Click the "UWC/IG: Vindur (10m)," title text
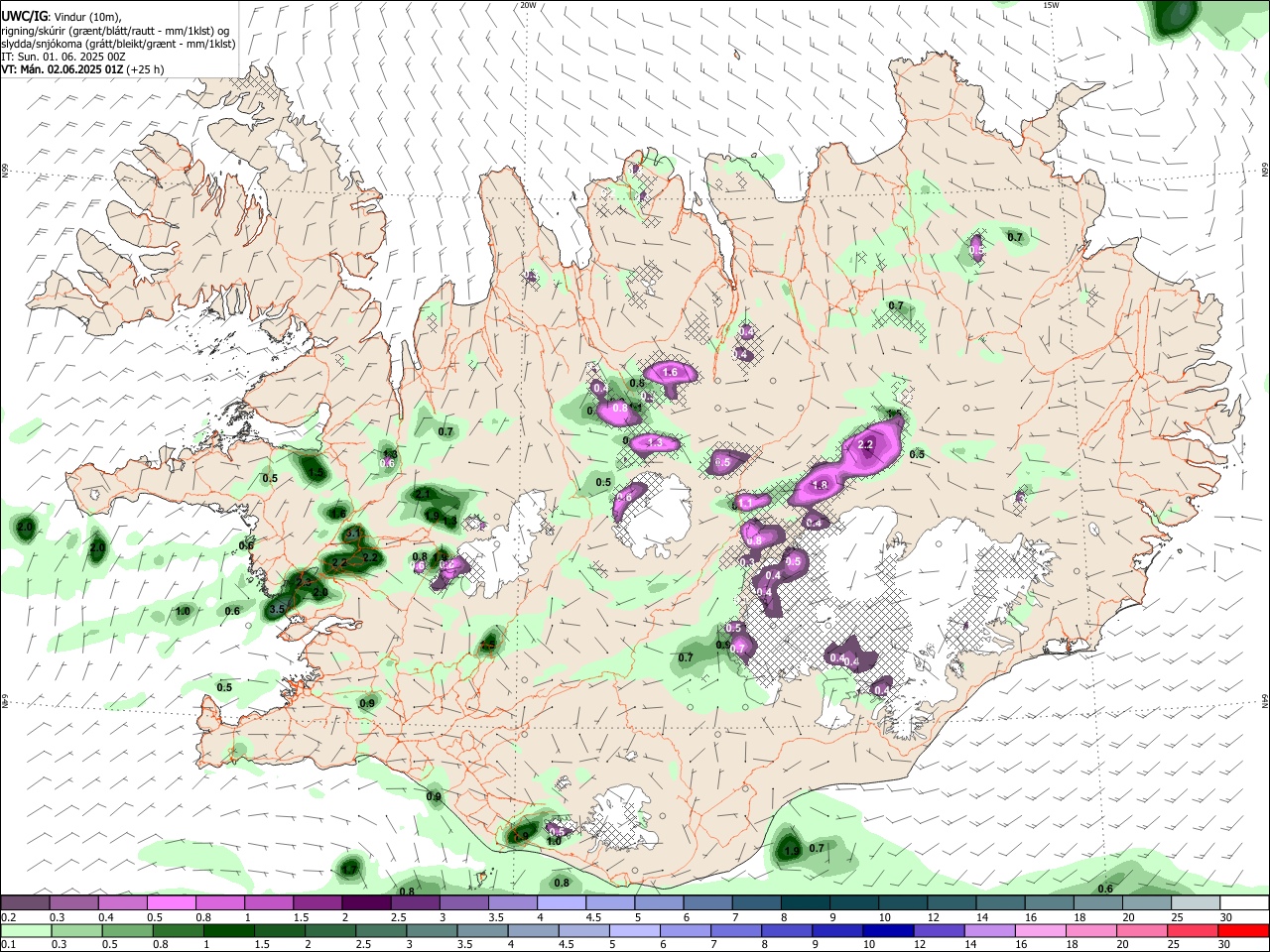Screen dimensions: 1270x952 point(62,17)
